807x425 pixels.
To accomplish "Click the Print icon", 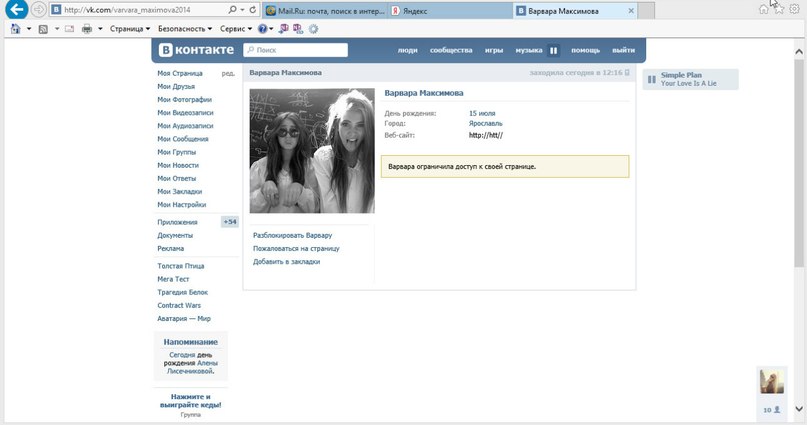I will [x=87, y=29].
